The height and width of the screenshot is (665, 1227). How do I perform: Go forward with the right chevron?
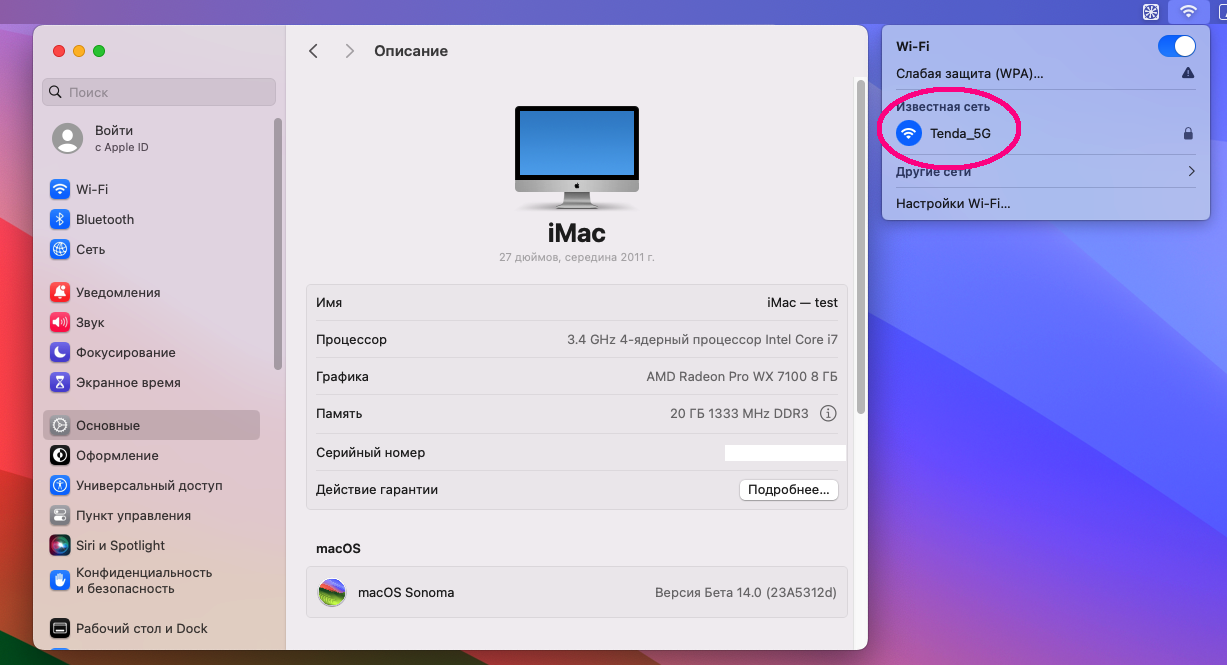(x=349, y=51)
